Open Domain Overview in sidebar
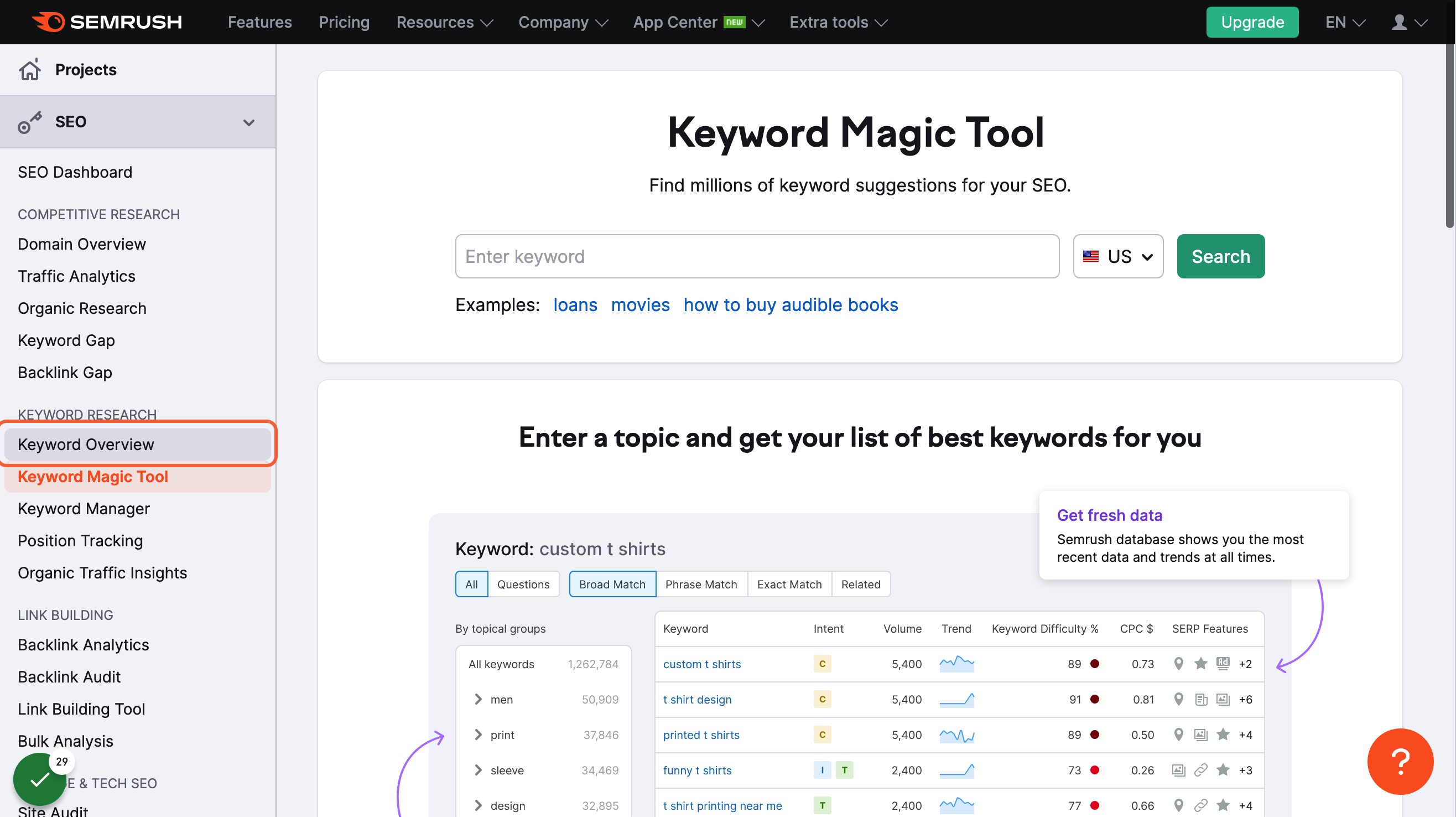This screenshot has height=817, width=1456. click(x=82, y=244)
